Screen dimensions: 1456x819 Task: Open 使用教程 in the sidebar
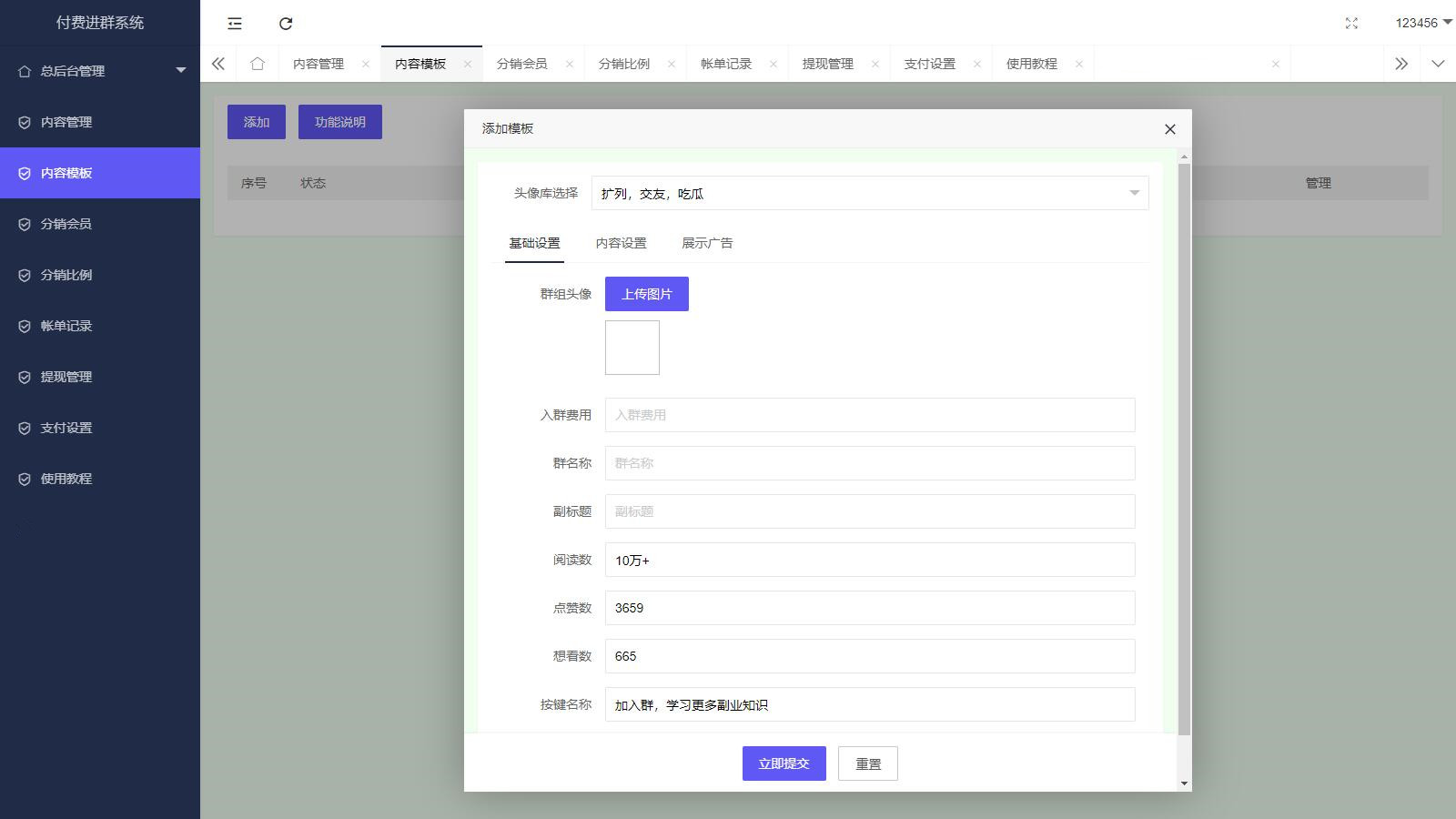[100, 479]
